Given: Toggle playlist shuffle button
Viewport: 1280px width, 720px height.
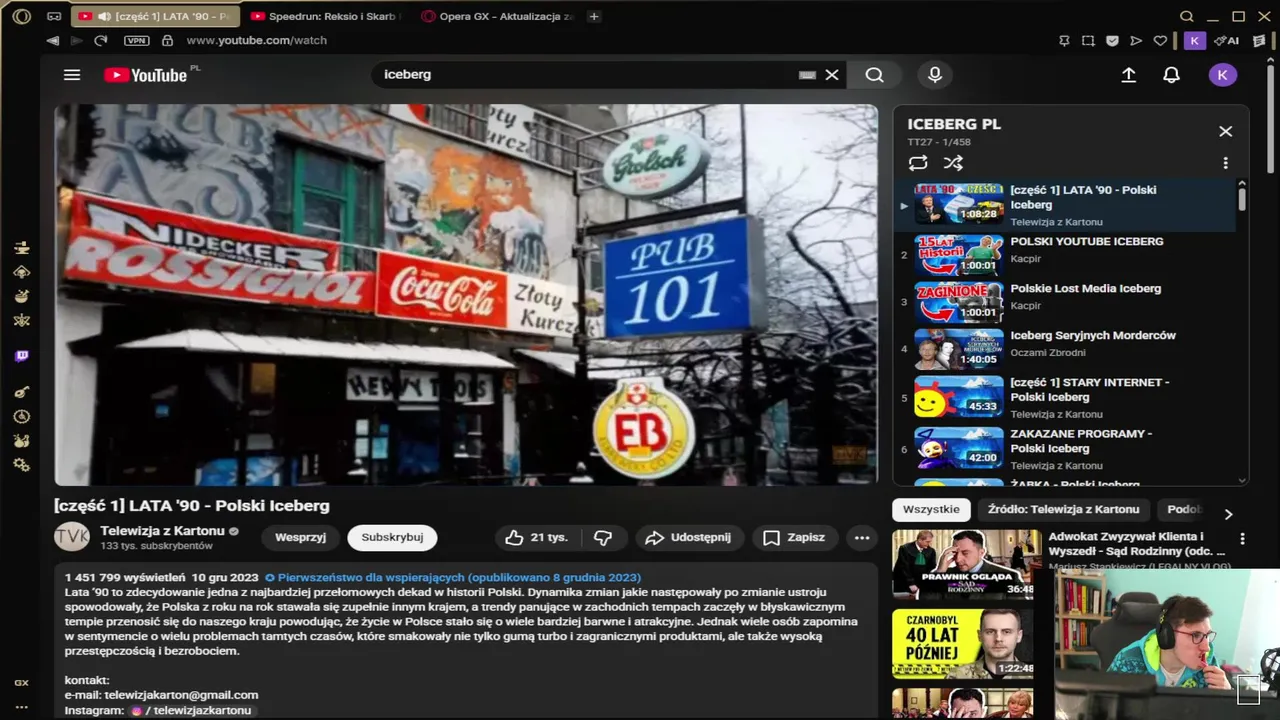Looking at the screenshot, I should tap(953, 163).
